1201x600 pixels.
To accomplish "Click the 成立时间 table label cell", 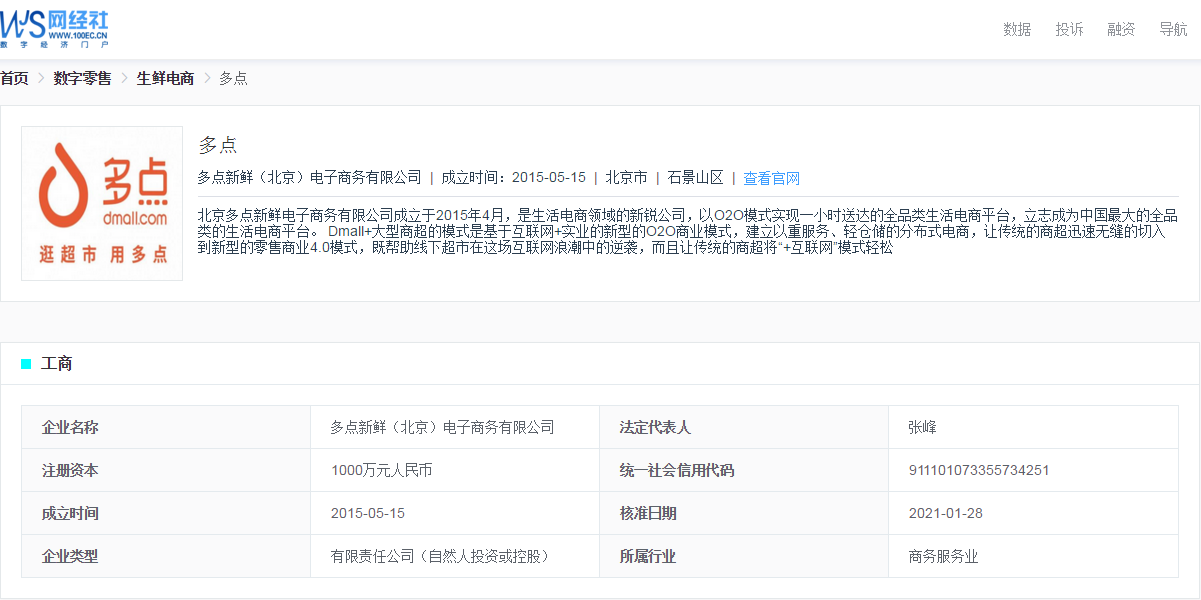I will point(166,513).
